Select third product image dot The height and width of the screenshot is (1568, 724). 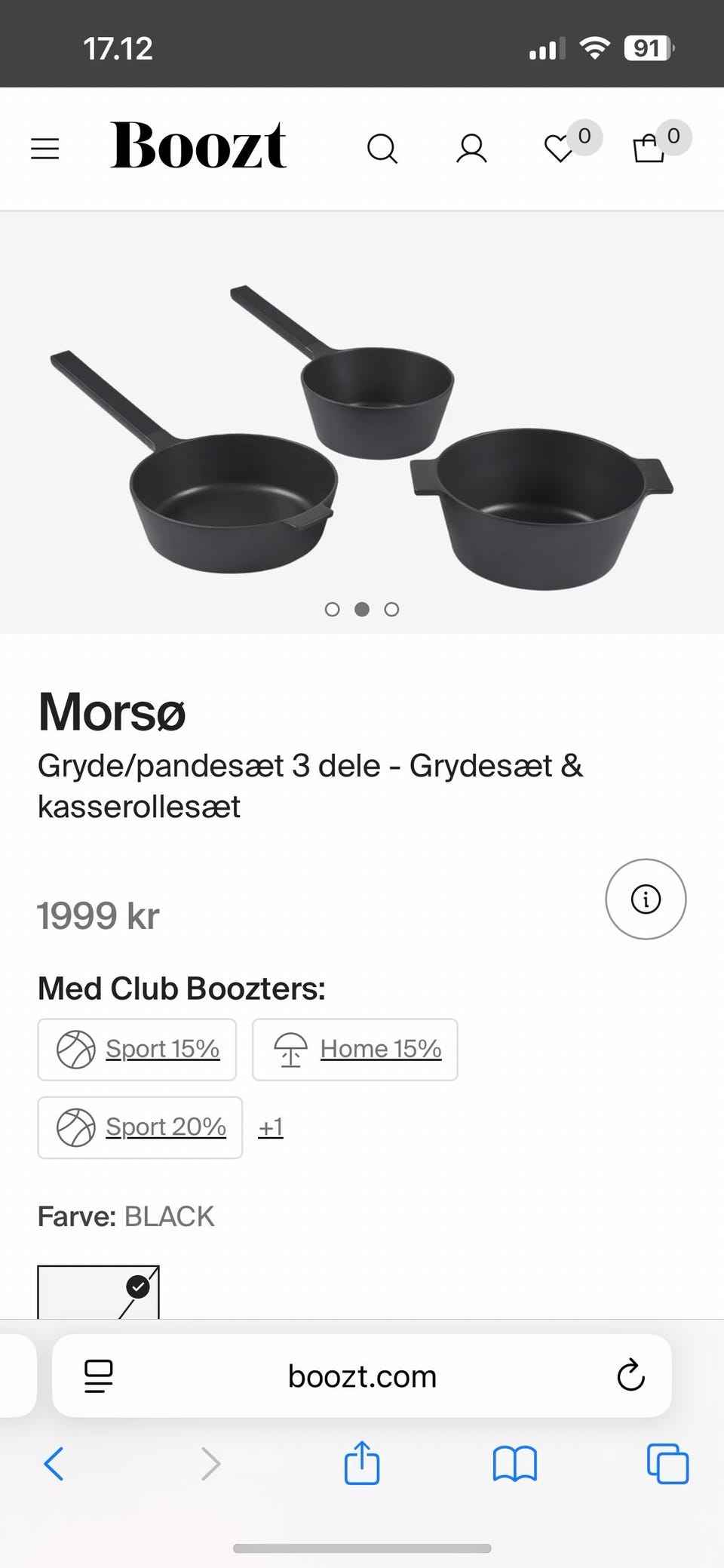coord(391,609)
